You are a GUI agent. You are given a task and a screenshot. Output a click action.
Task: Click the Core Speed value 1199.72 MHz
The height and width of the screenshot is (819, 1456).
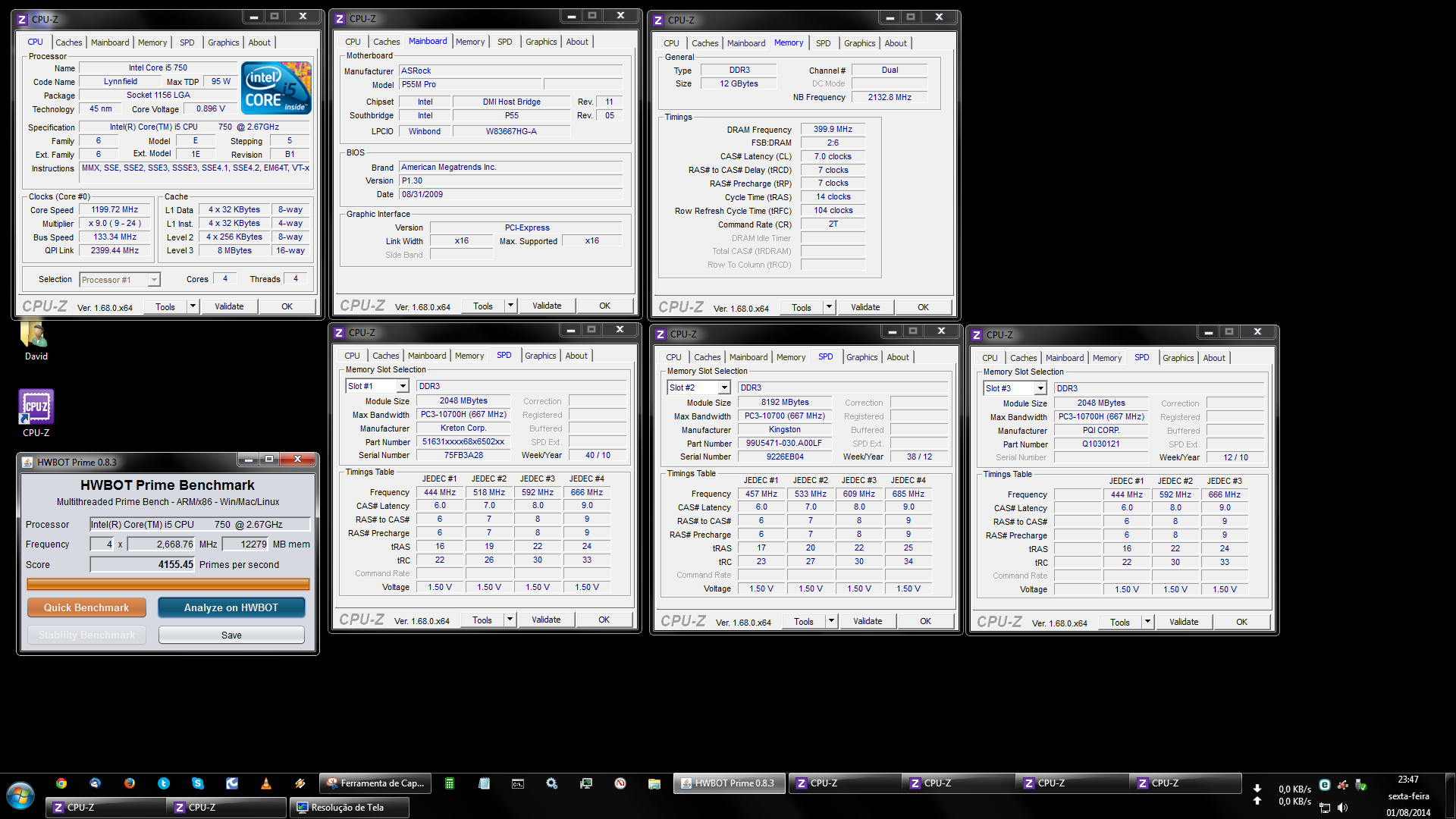pyautogui.click(x=115, y=209)
